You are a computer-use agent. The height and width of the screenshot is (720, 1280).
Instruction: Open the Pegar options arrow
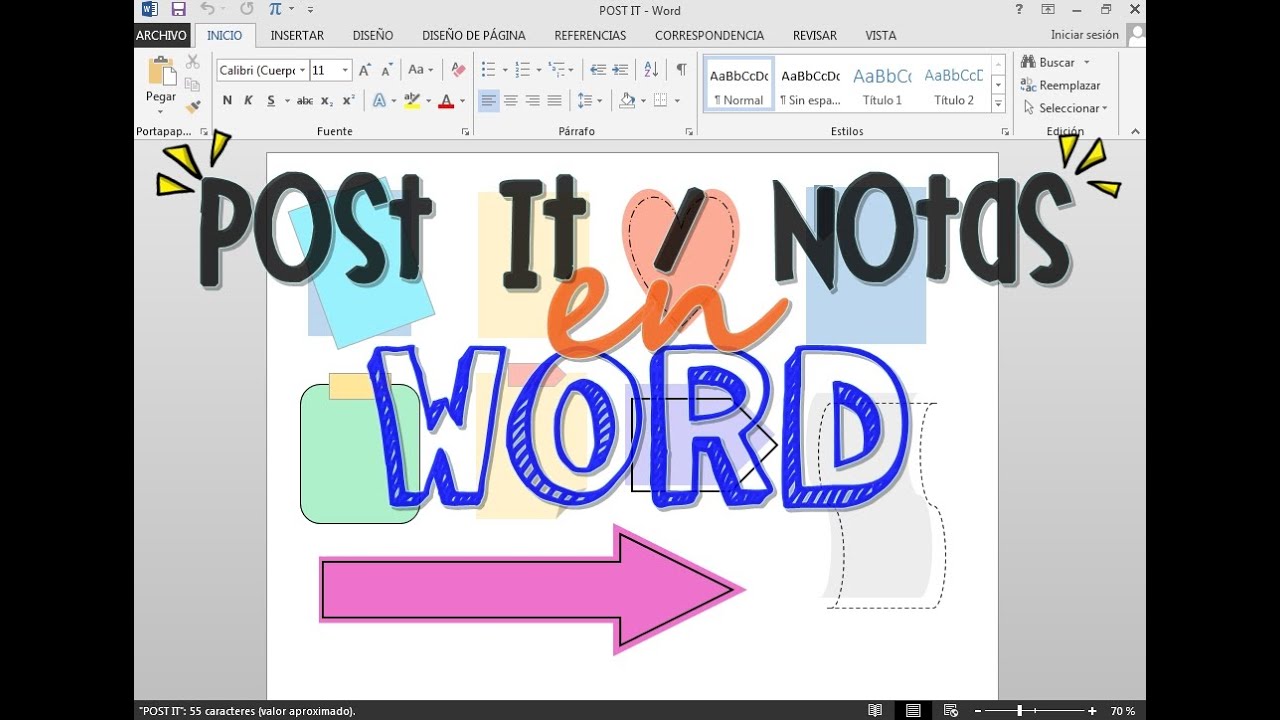[x=161, y=110]
